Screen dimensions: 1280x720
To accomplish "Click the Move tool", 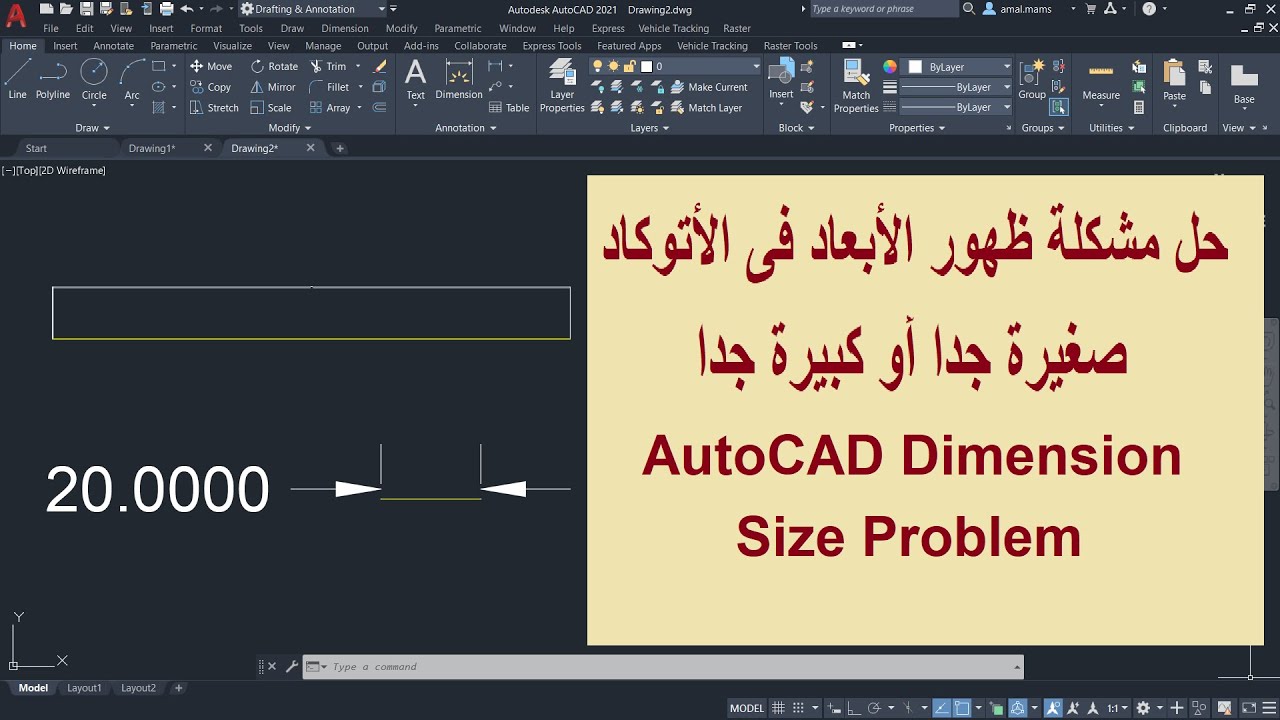I will point(211,66).
